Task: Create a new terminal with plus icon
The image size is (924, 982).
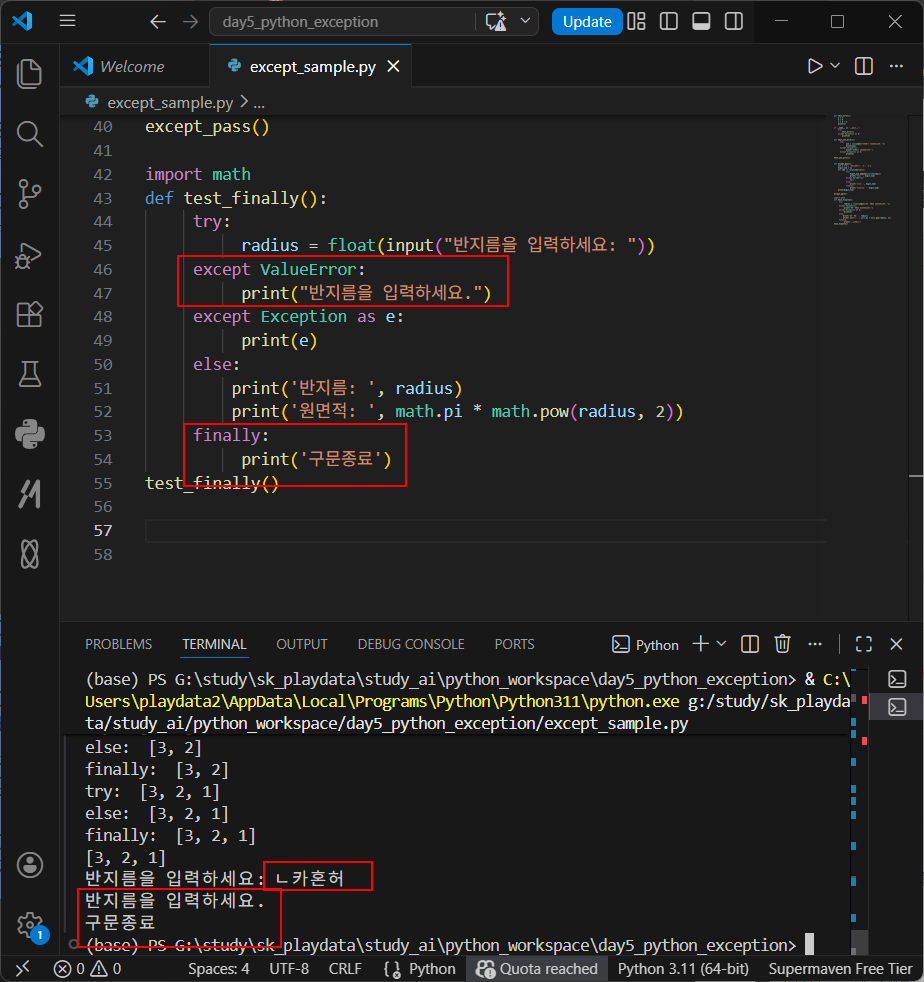Action: pyautogui.click(x=701, y=644)
